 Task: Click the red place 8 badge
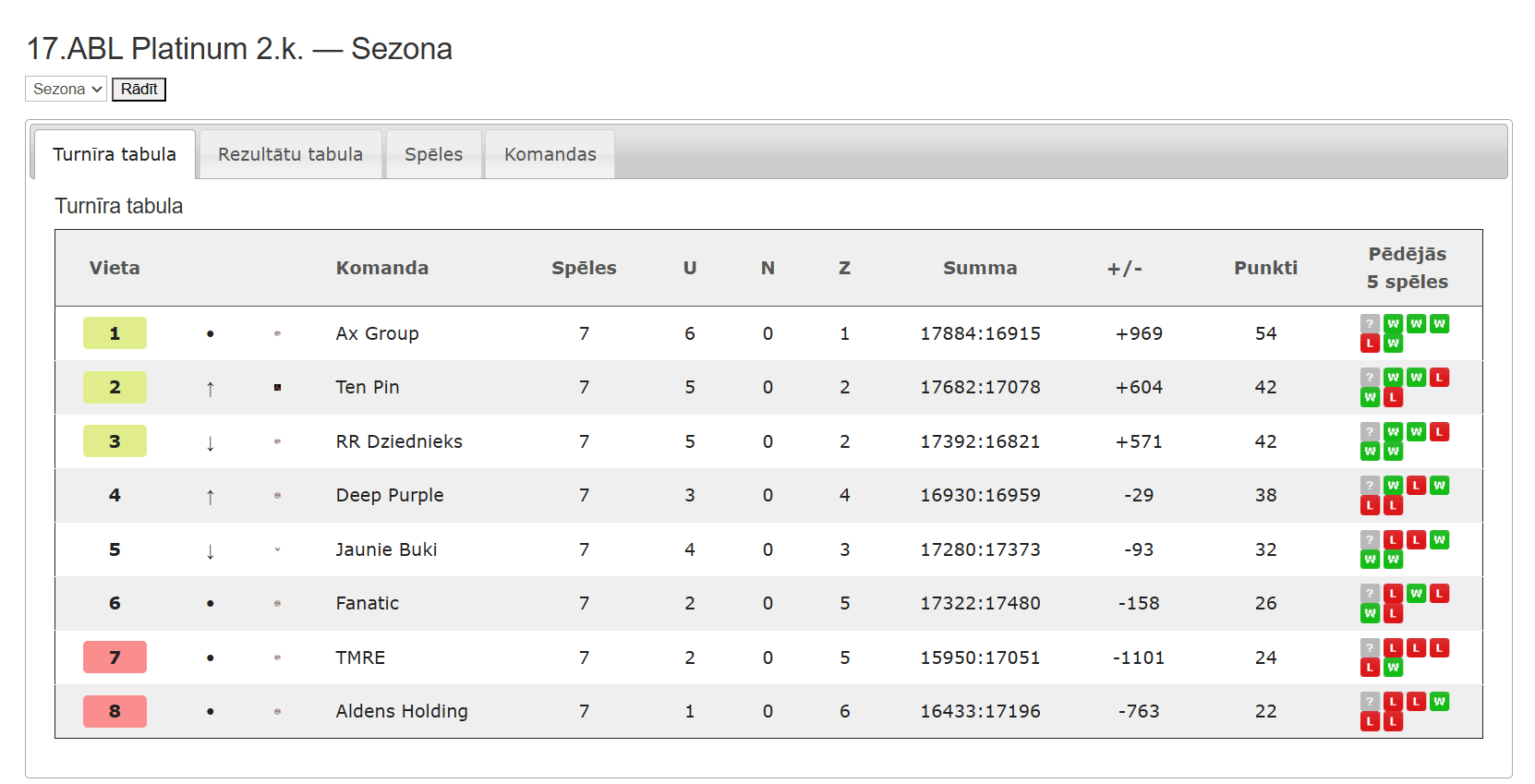[x=115, y=711]
